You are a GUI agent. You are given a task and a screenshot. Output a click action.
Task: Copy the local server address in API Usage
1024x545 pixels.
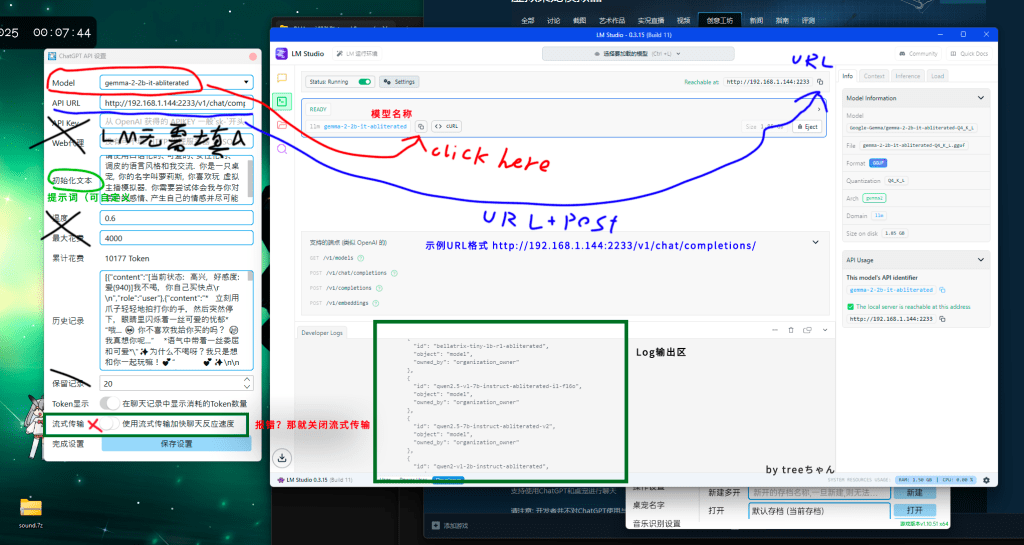(942, 319)
